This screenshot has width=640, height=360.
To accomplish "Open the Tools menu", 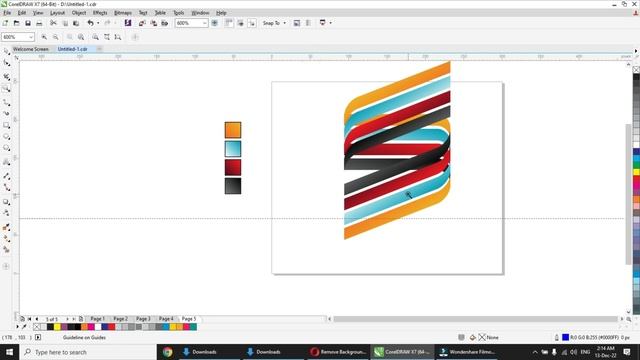I will tap(179, 13).
